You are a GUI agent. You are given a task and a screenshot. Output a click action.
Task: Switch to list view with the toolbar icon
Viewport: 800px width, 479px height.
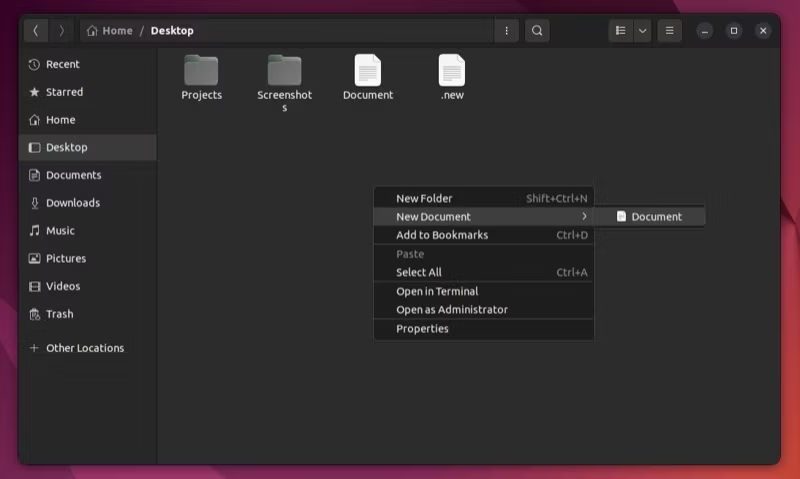[x=621, y=31]
